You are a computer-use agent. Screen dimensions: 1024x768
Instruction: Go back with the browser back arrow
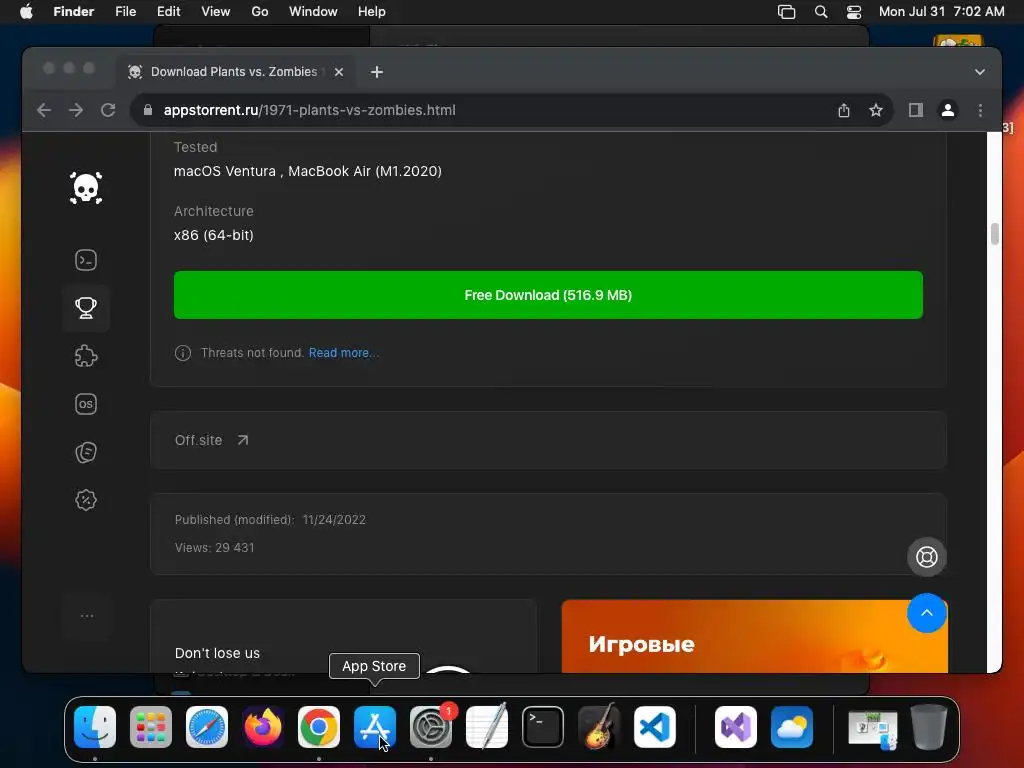pos(44,110)
